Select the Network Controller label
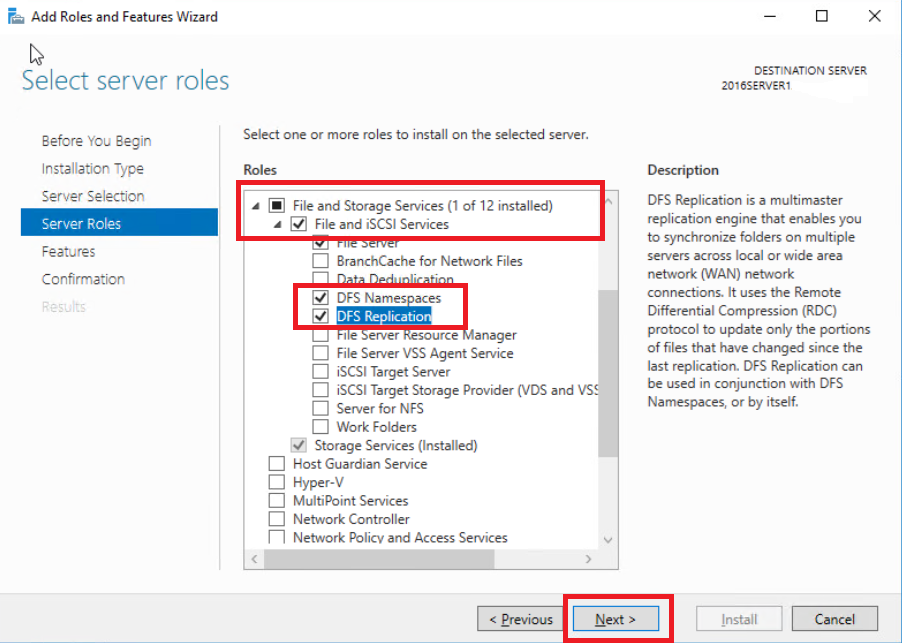This screenshot has height=643, width=902. pos(351,519)
